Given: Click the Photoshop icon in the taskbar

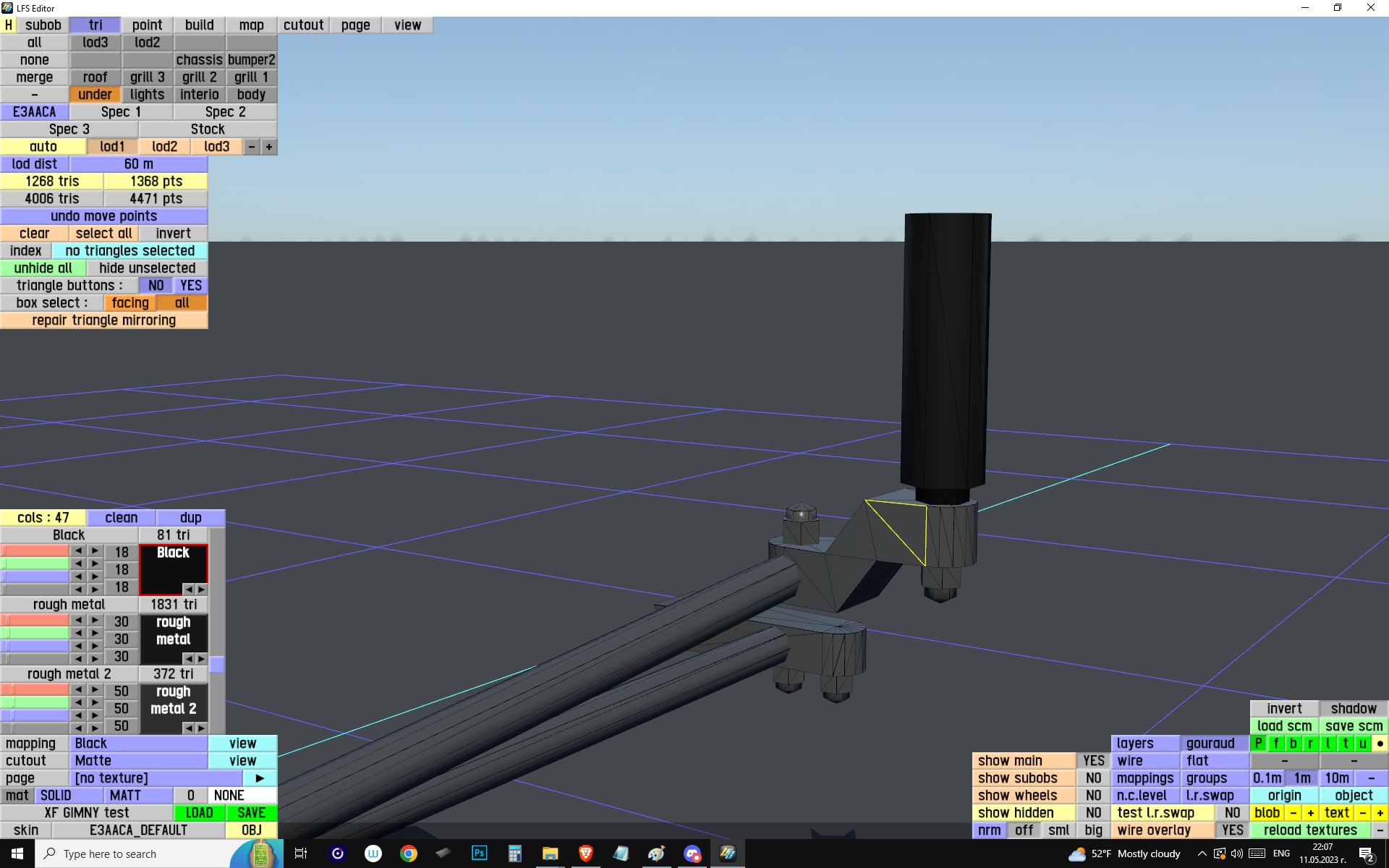Looking at the screenshot, I should [x=479, y=854].
